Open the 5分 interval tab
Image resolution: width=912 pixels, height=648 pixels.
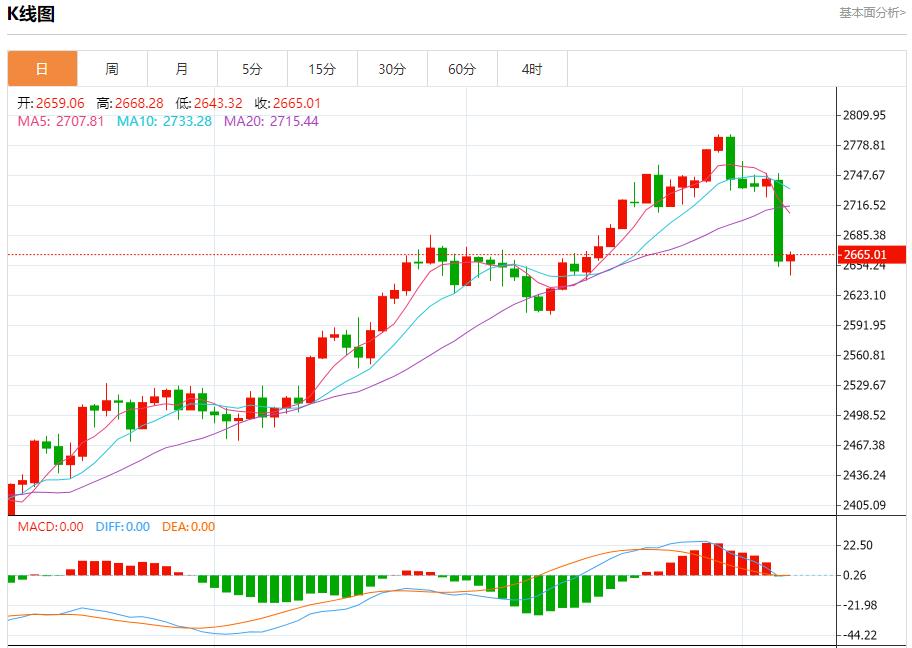coord(252,68)
